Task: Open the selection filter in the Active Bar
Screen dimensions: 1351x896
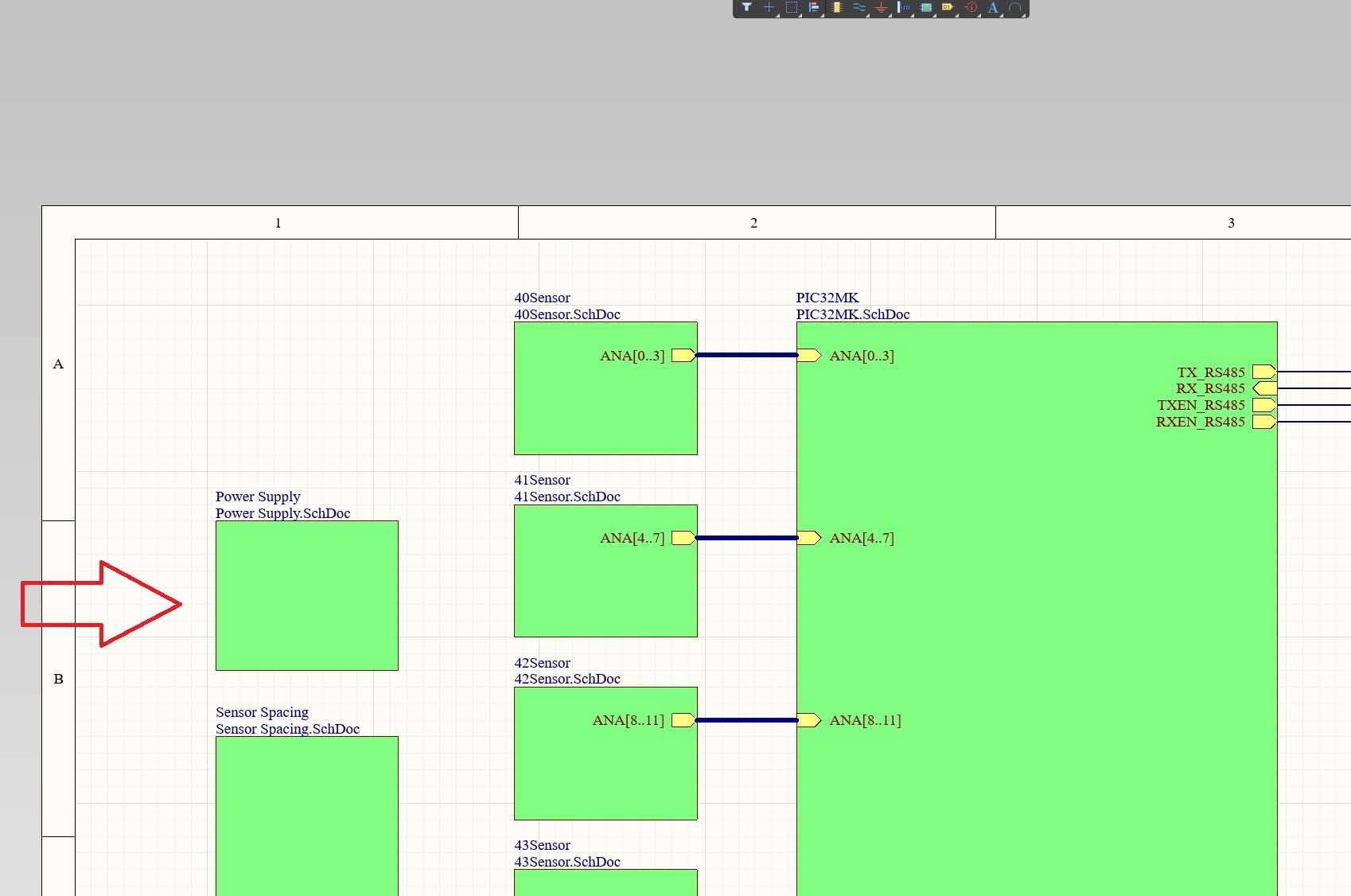Action: 746,7
